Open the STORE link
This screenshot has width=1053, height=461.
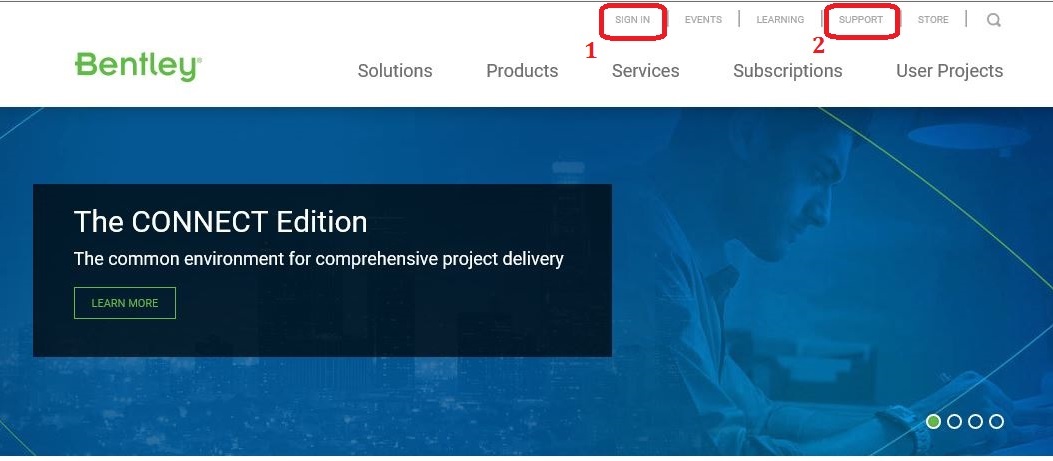click(x=933, y=19)
